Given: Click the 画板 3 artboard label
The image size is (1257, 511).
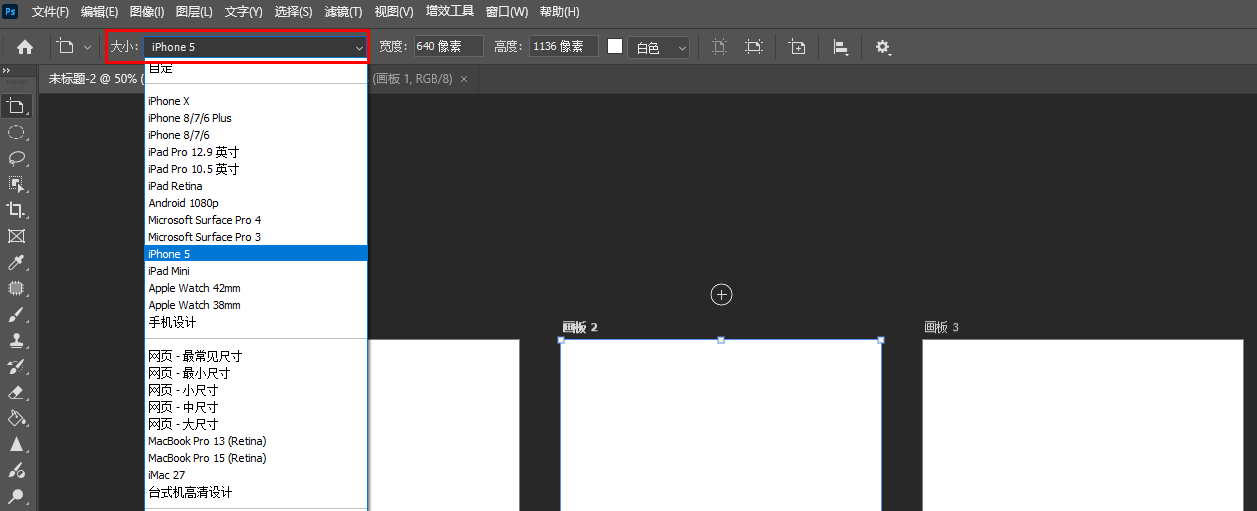Looking at the screenshot, I should tap(941, 327).
